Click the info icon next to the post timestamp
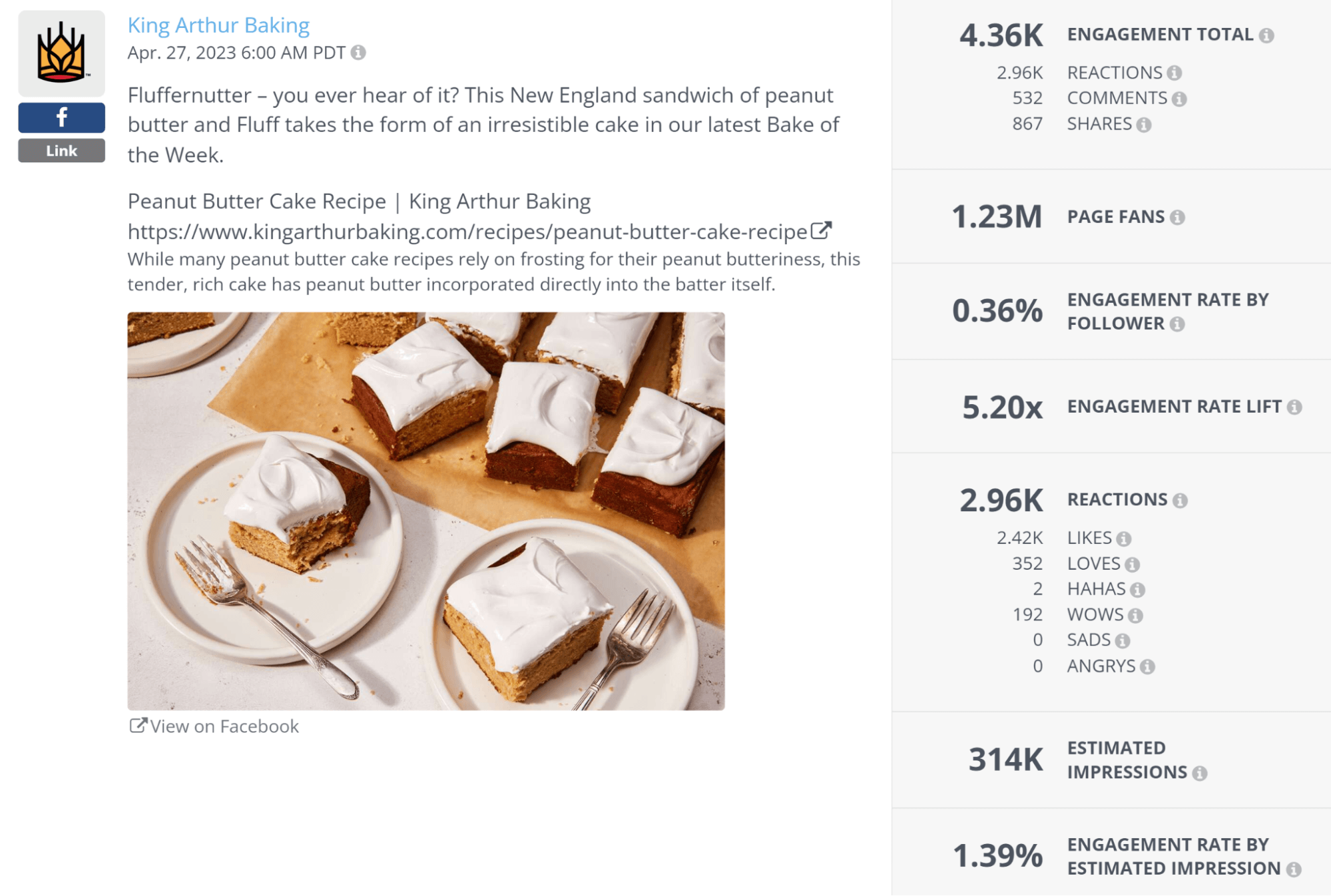 [x=358, y=54]
